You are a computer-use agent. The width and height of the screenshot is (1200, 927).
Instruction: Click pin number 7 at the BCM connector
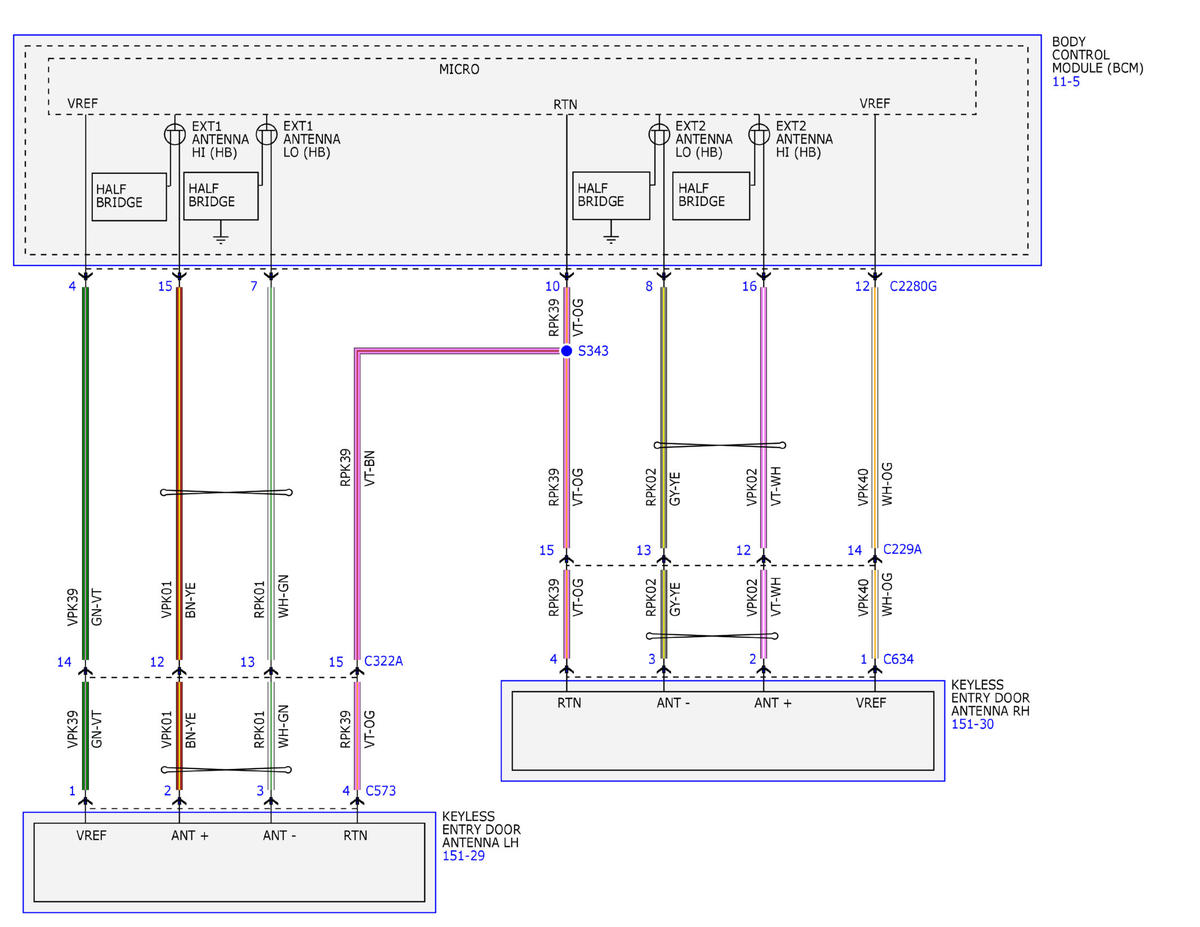pos(254,287)
